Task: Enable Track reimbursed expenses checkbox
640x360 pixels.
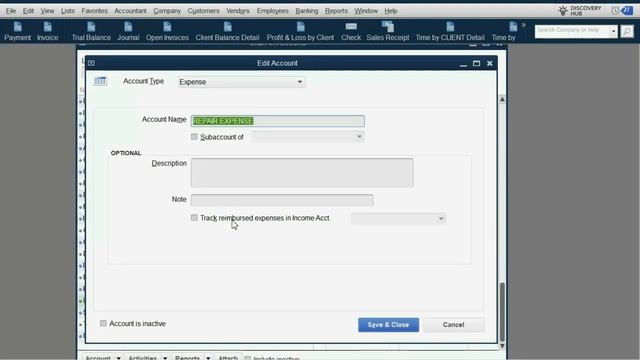Action: pyautogui.click(x=194, y=218)
